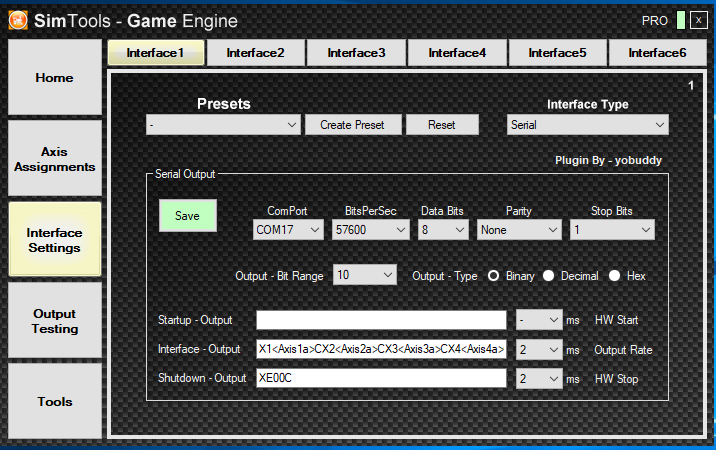Image resolution: width=716 pixels, height=450 pixels.
Task: Close the Game Engine window
Action: [x=699, y=21]
